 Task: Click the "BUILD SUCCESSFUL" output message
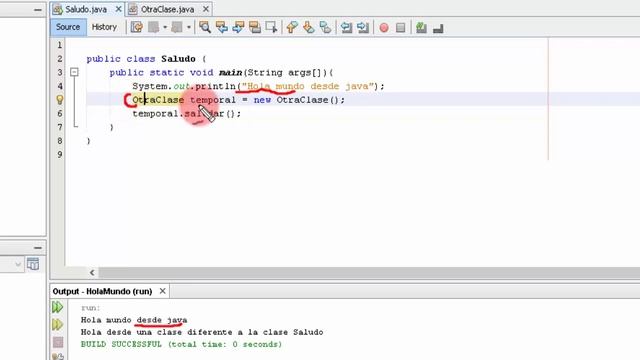[x=181, y=344]
